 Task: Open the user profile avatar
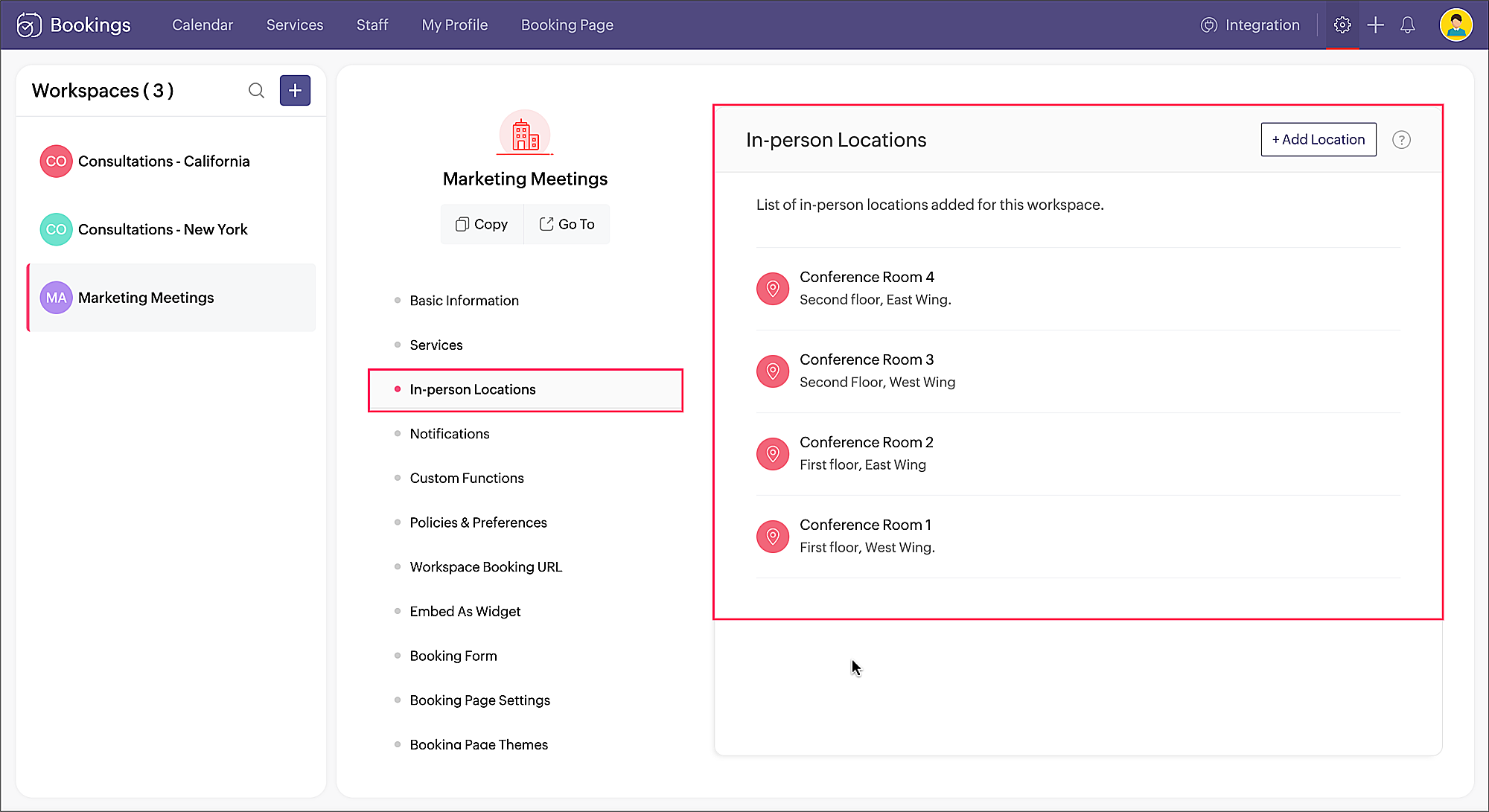tap(1455, 25)
